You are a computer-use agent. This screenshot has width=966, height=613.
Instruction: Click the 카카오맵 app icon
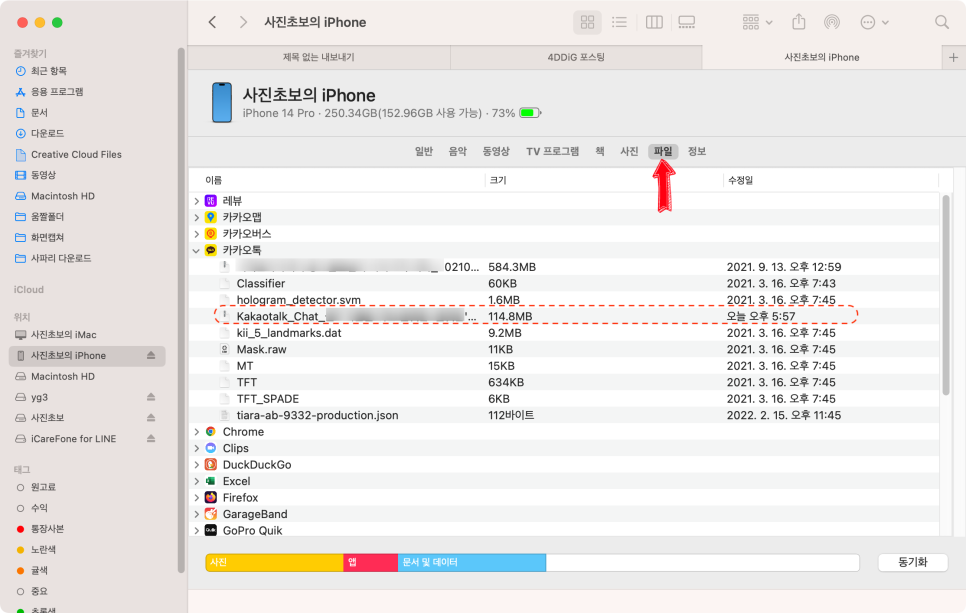(211, 217)
